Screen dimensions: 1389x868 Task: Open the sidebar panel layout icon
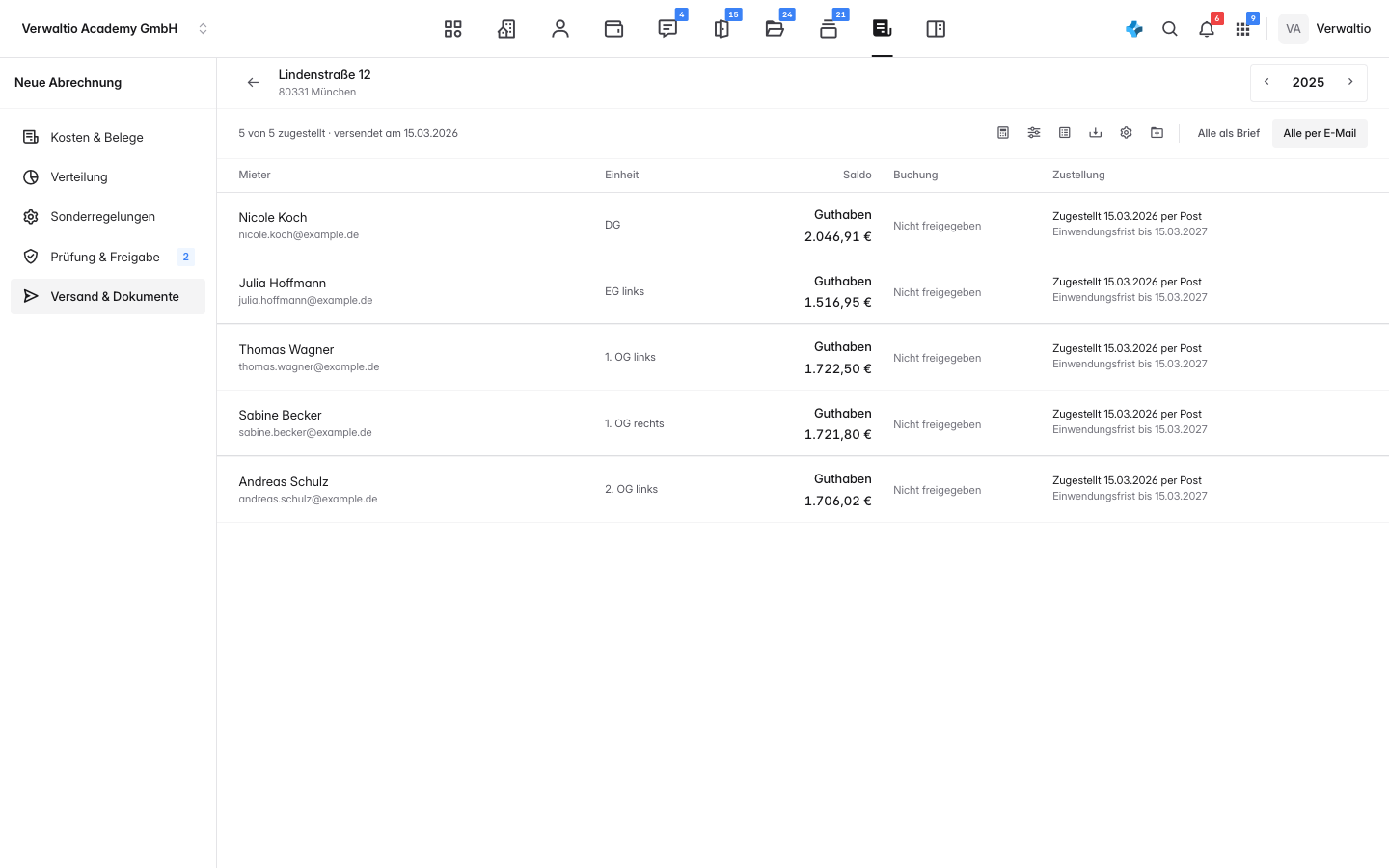[936, 29]
